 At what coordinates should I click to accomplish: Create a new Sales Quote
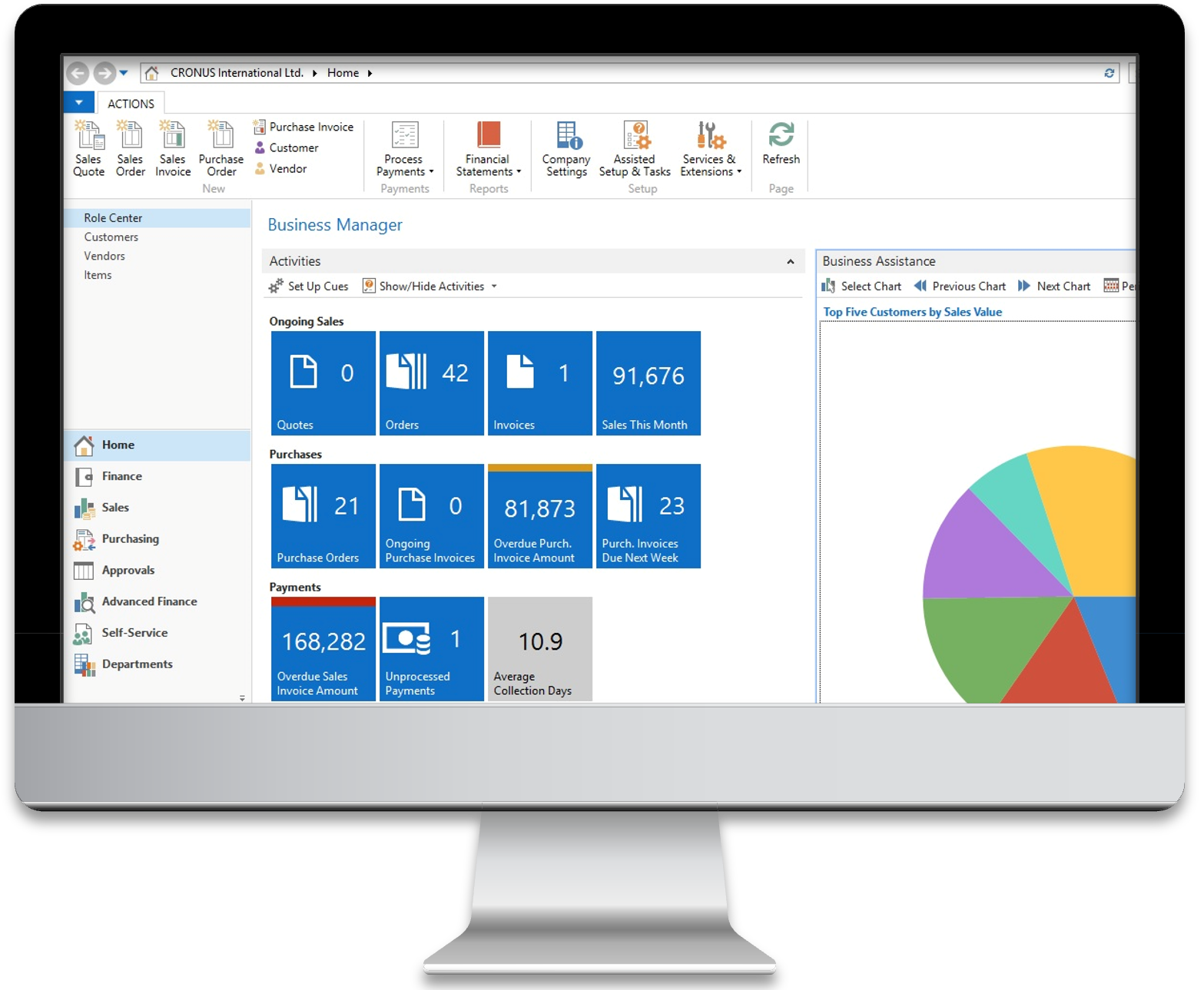tap(88, 149)
